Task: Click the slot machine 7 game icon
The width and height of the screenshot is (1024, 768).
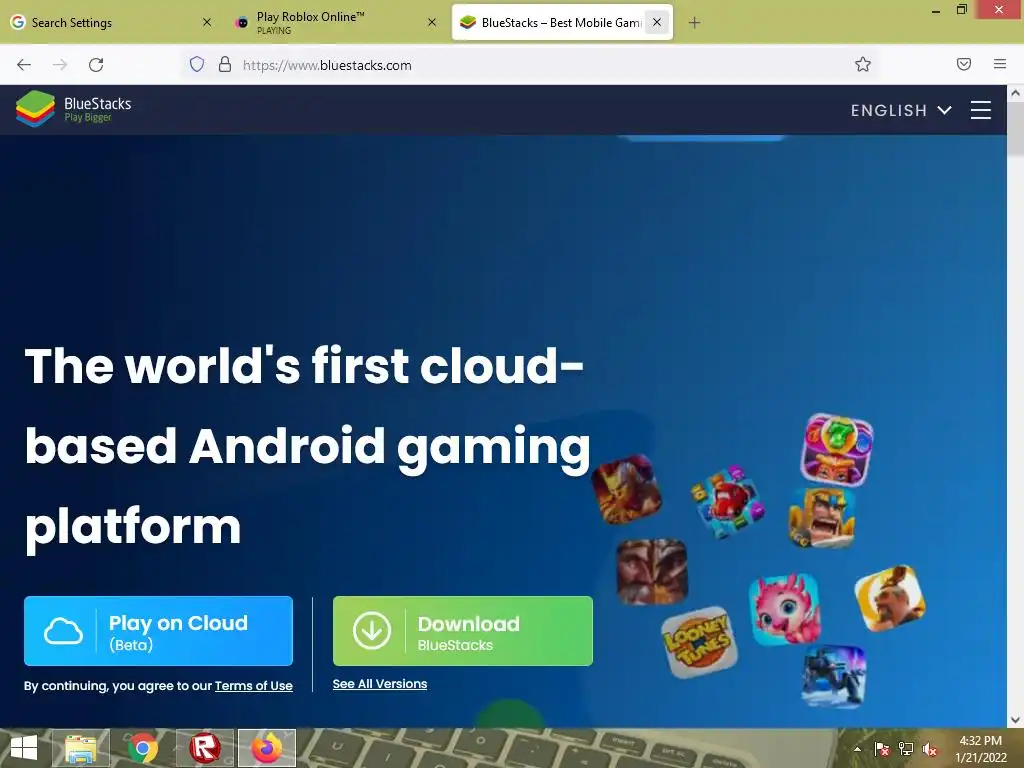Action: click(x=837, y=449)
